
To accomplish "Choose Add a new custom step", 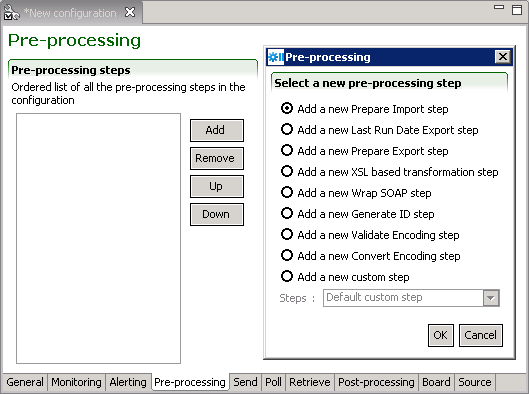I will (x=345, y=277).
